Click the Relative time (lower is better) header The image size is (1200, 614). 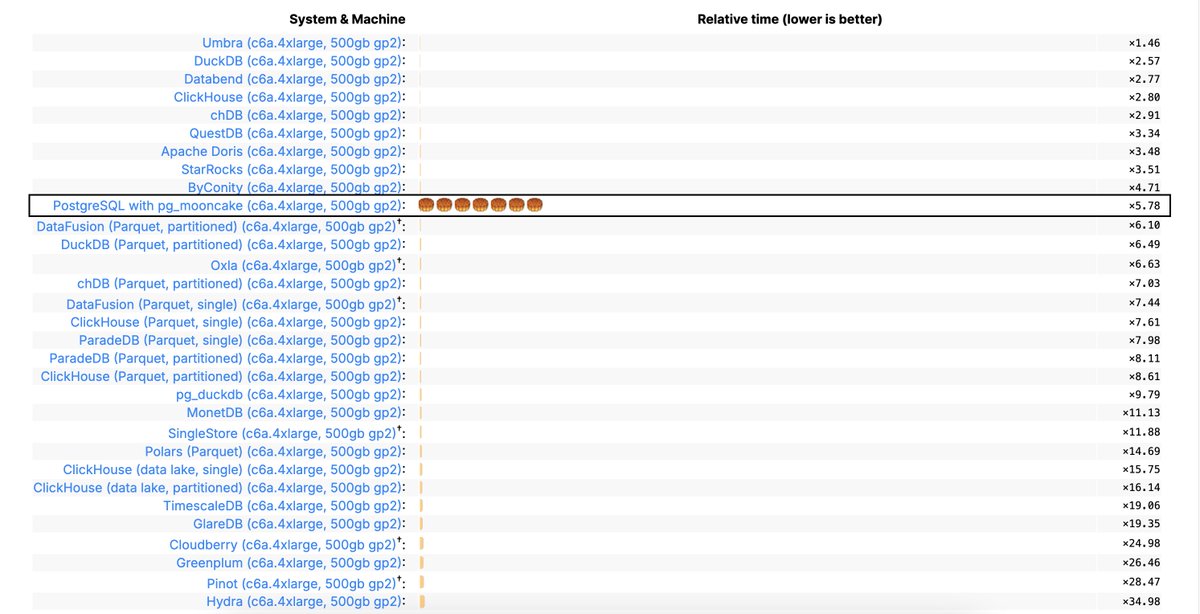click(x=790, y=18)
